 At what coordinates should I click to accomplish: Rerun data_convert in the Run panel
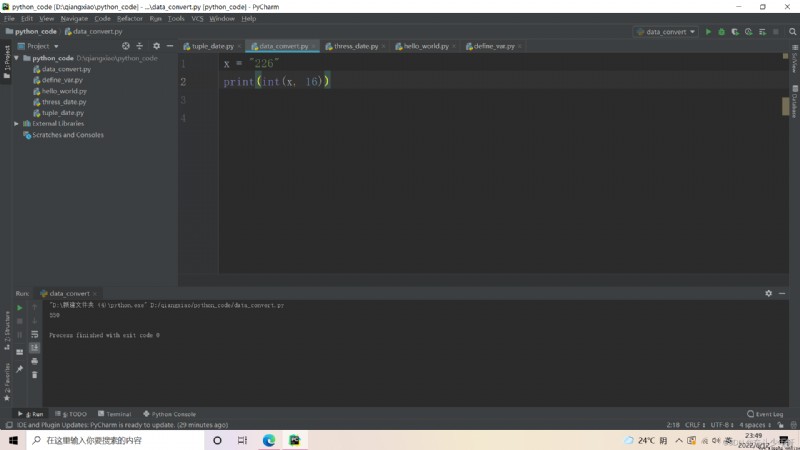pyautogui.click(x=19, y=308)
